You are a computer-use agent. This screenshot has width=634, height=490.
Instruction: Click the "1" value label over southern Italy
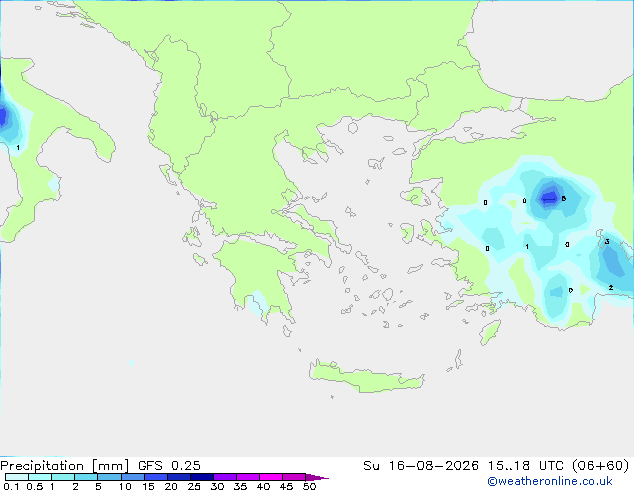[18, 148]
